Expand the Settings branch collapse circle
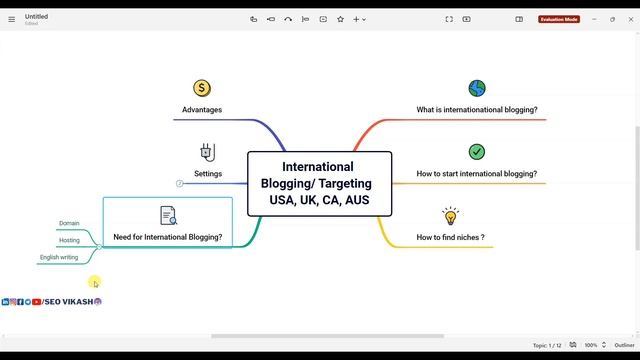This screenshot has height=360, width=640. point(179,184)
